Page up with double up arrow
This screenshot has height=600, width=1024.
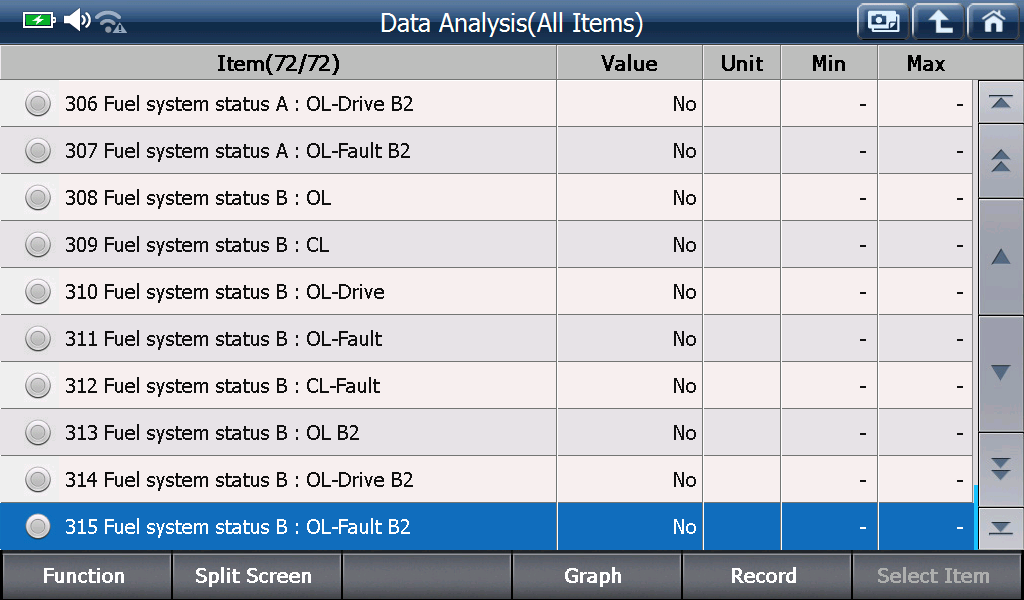(x=1000, y=161)
